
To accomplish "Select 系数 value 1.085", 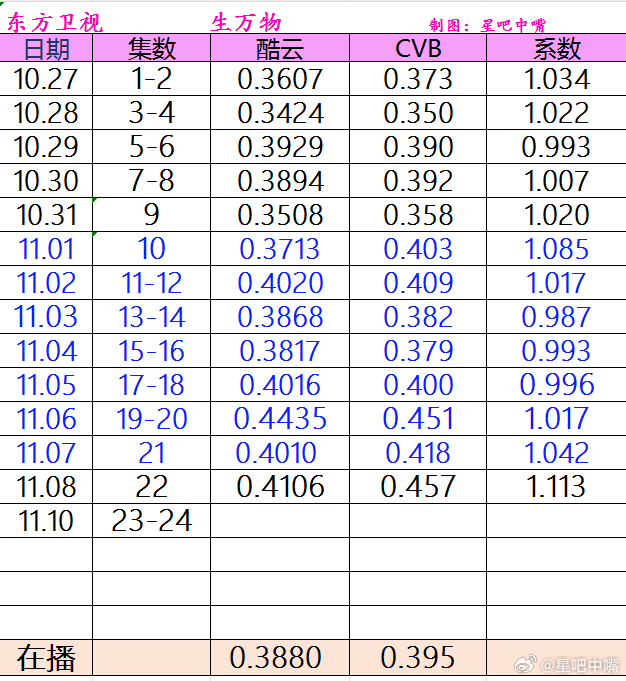I will point(556,248).
